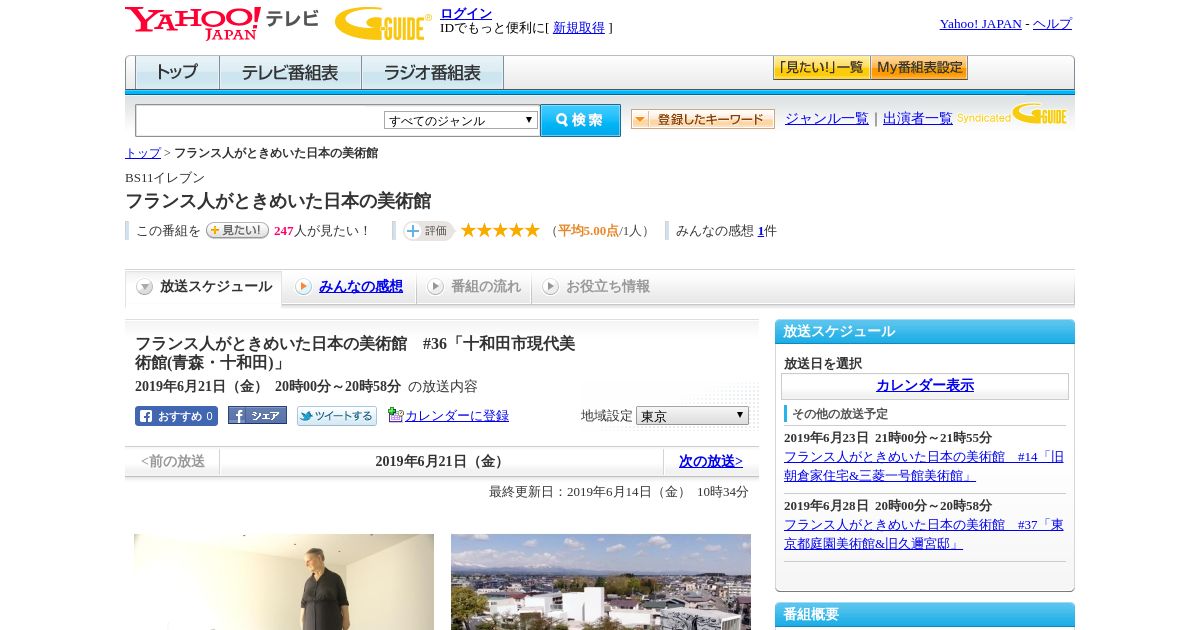Image resolution: width=1200 pixels, height=630 pixels.
Task: Click the thumbnail of the museum cityscape
Action: pos(601,582)
